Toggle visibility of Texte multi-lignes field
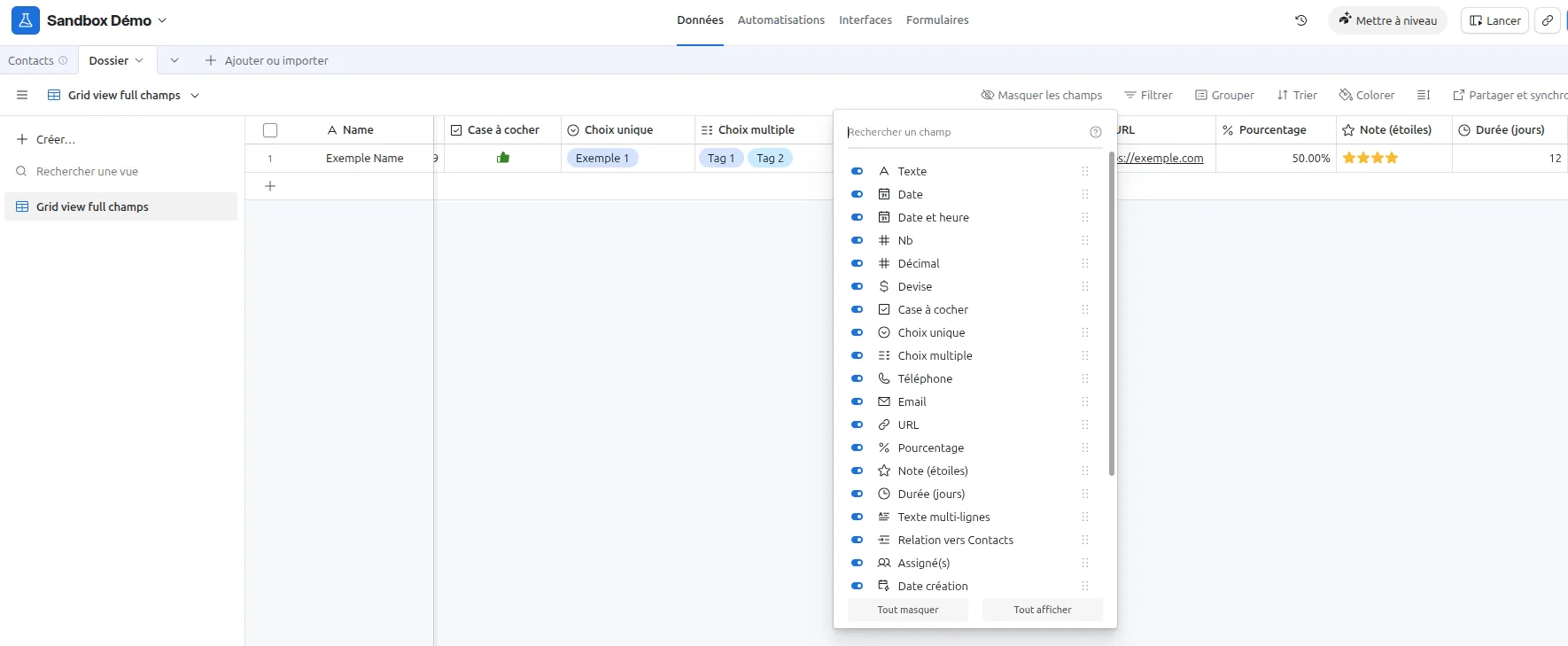Screen dimensions: 1568x646 click(x=857, y=517)
